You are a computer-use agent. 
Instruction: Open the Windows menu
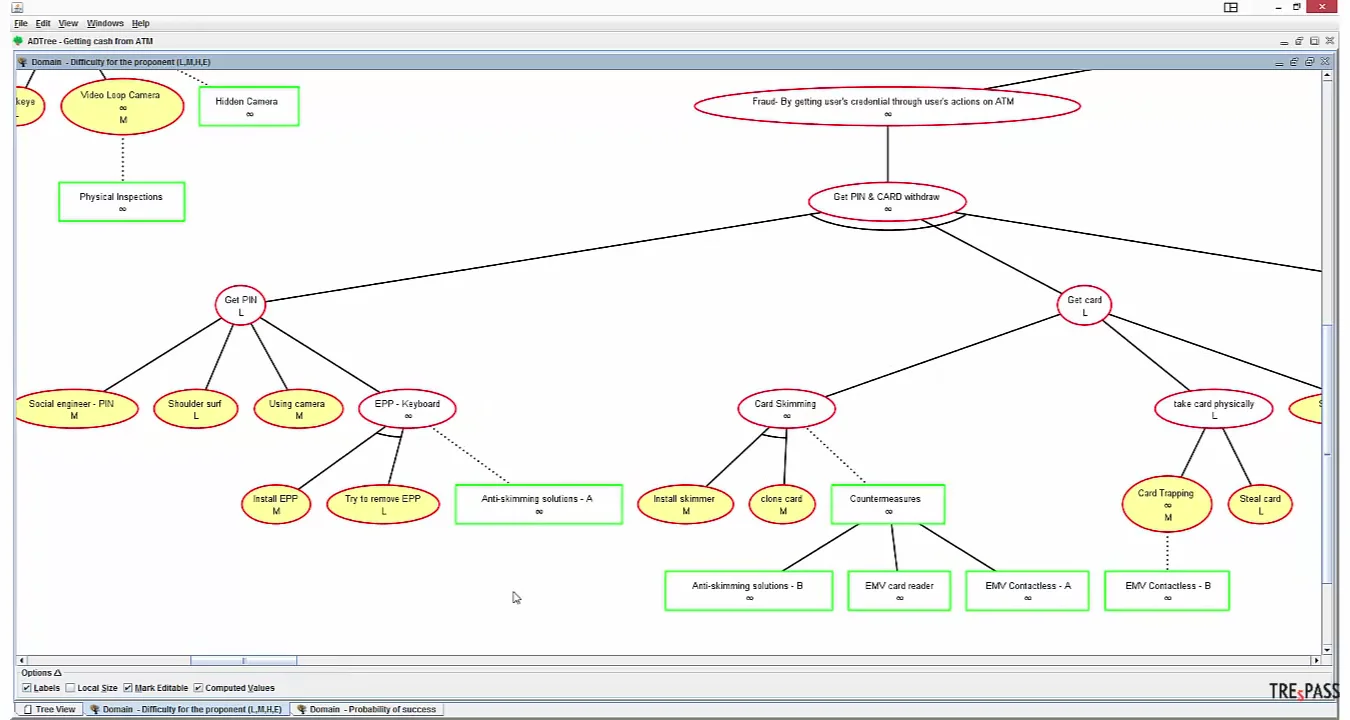(x=105, y=23)
